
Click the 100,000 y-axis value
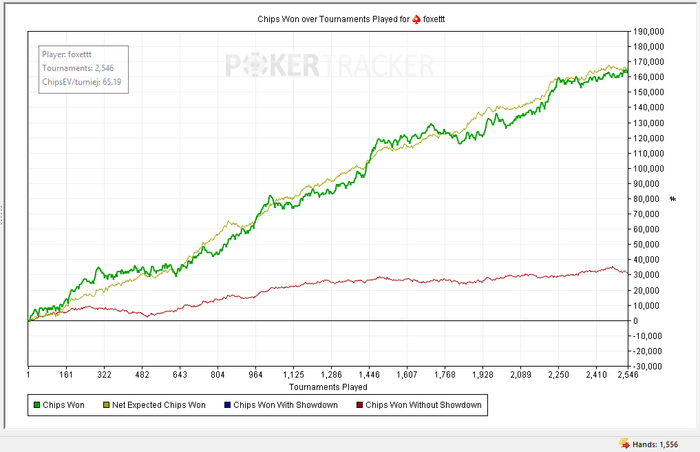pyautogui.click(x=649, y=169)
